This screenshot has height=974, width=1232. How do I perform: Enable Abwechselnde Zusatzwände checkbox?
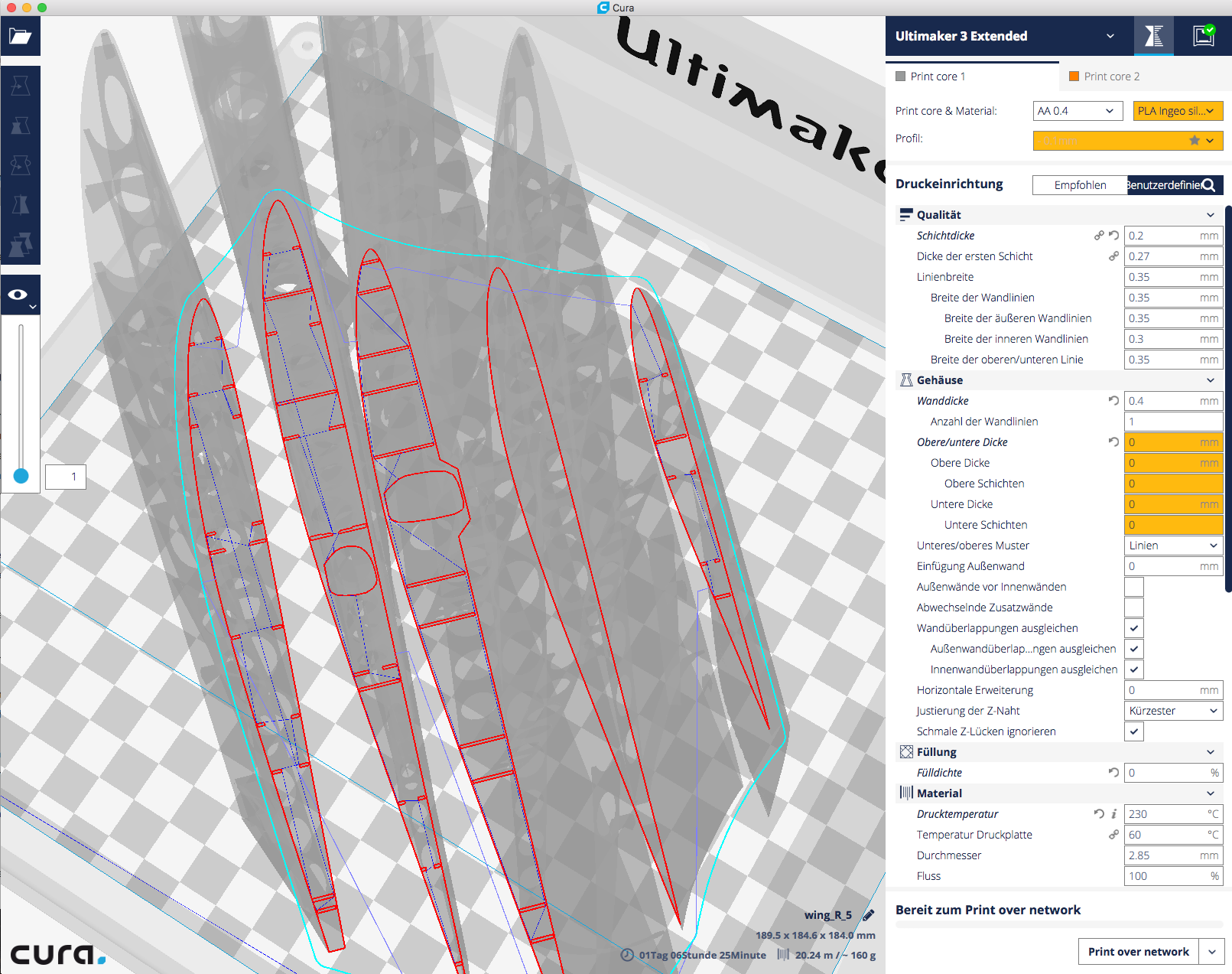click(1134, 608)
